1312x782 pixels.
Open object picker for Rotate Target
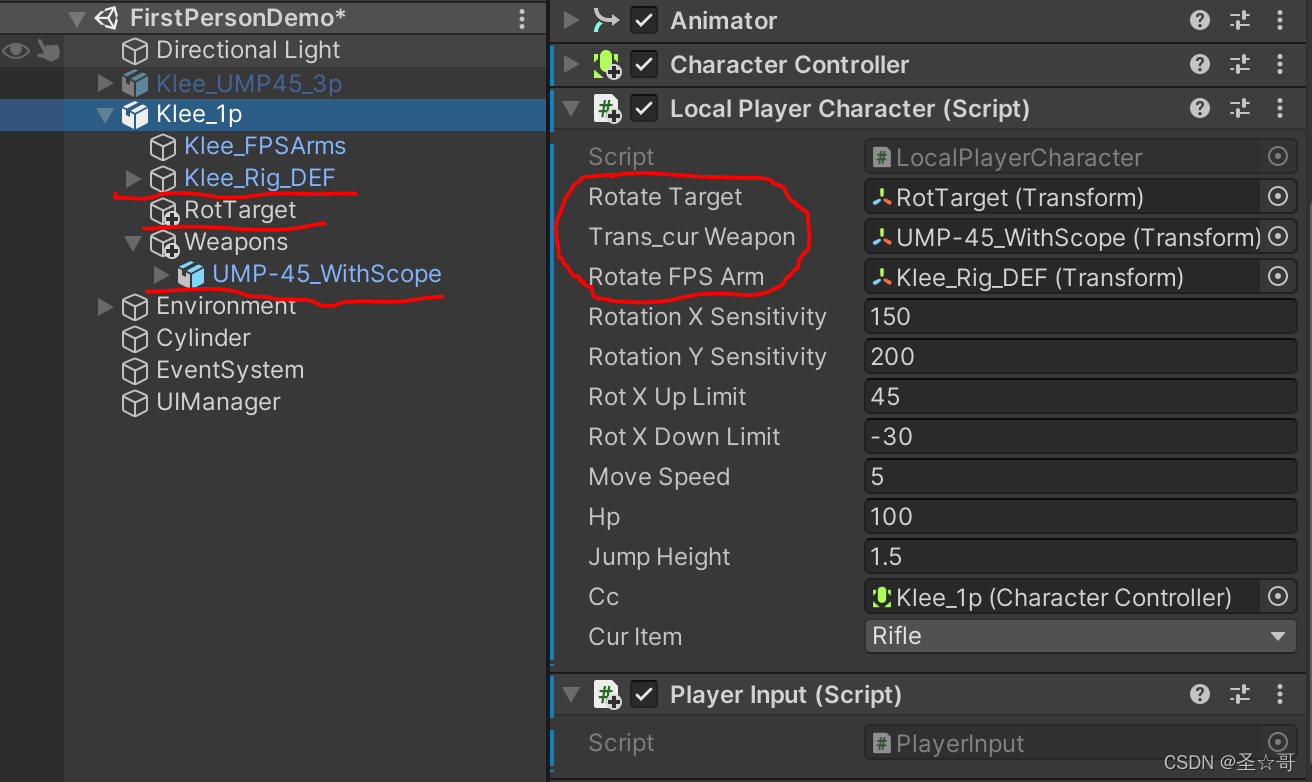(1277, 197)
